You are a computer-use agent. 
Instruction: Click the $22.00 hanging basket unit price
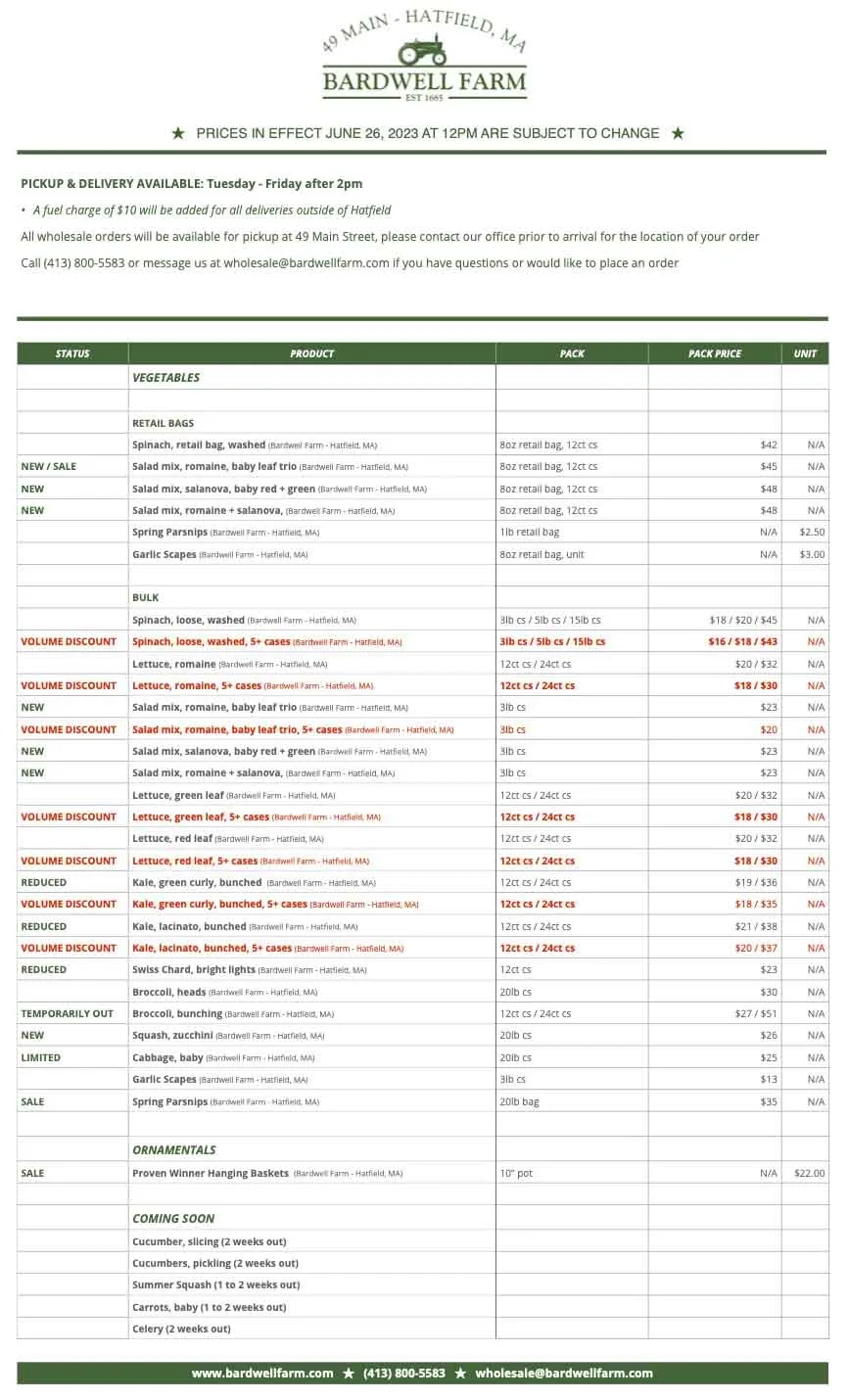(809, 1173)
